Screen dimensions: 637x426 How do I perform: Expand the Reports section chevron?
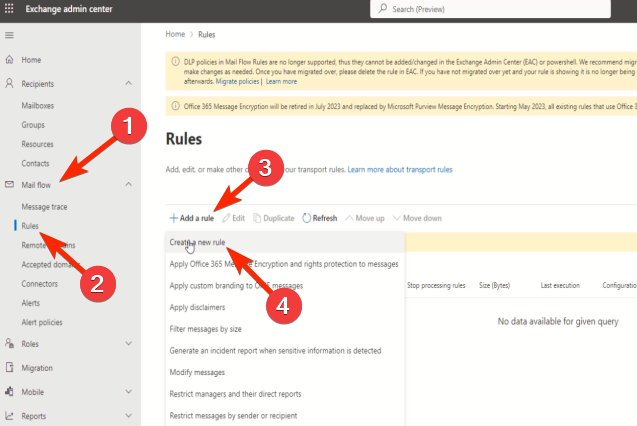tap(128, 416)
